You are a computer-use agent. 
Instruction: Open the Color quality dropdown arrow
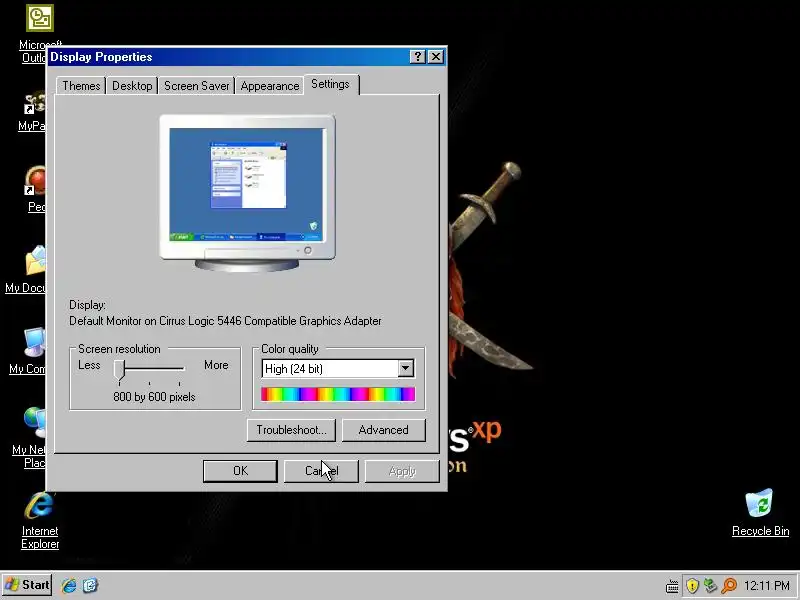pos(406,368)
